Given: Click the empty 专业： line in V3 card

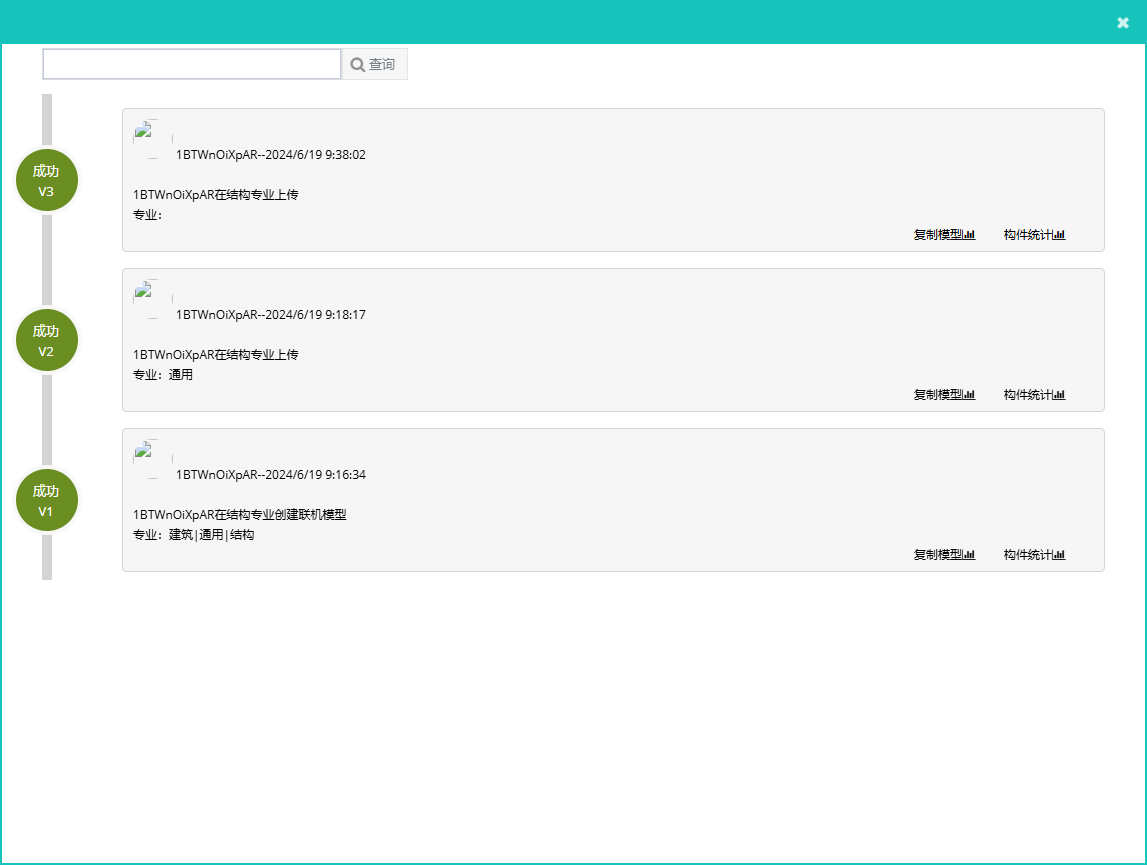Looking at the screenshot, I should 148,215.
